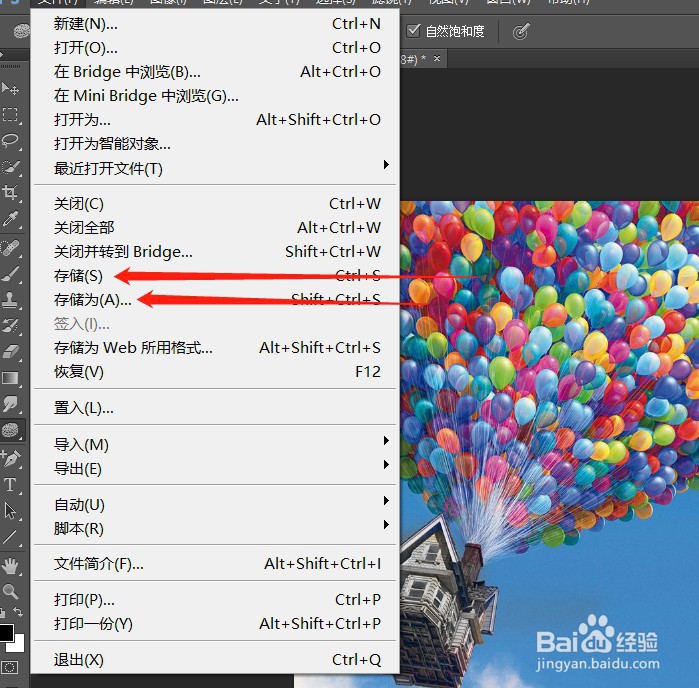Select the Clone Stamp tool
This screenshot has width=699, height=688.
10,300
